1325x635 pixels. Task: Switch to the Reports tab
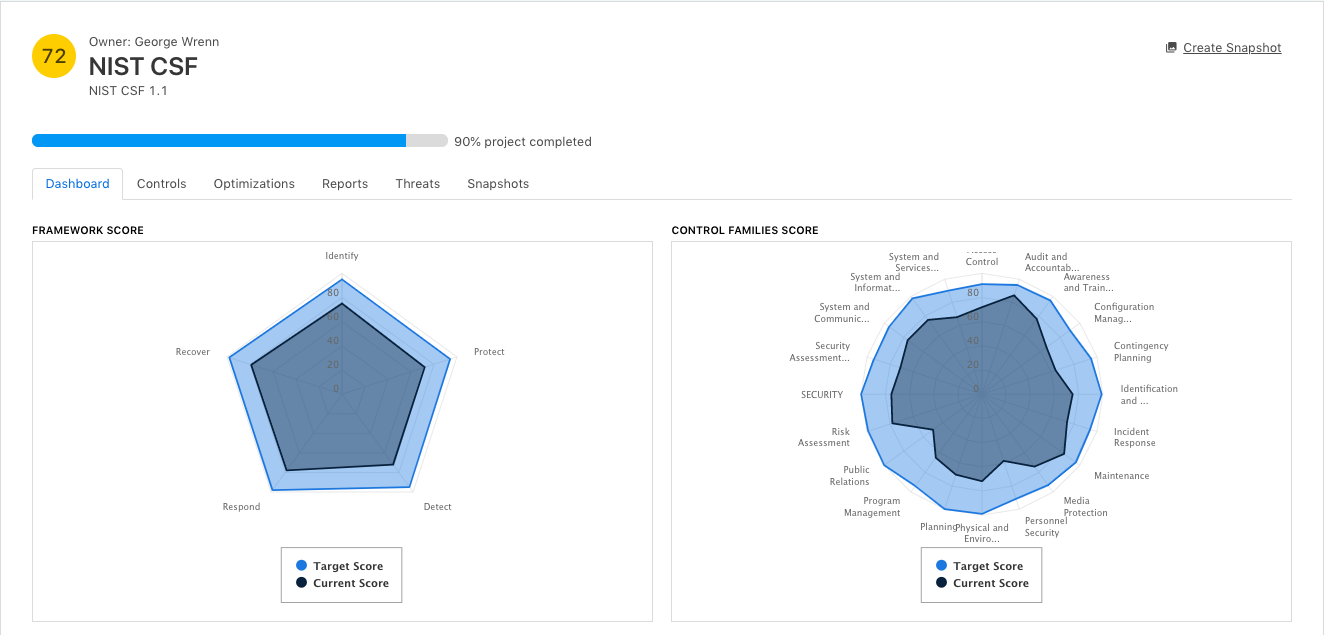click(x=344, y=183)
